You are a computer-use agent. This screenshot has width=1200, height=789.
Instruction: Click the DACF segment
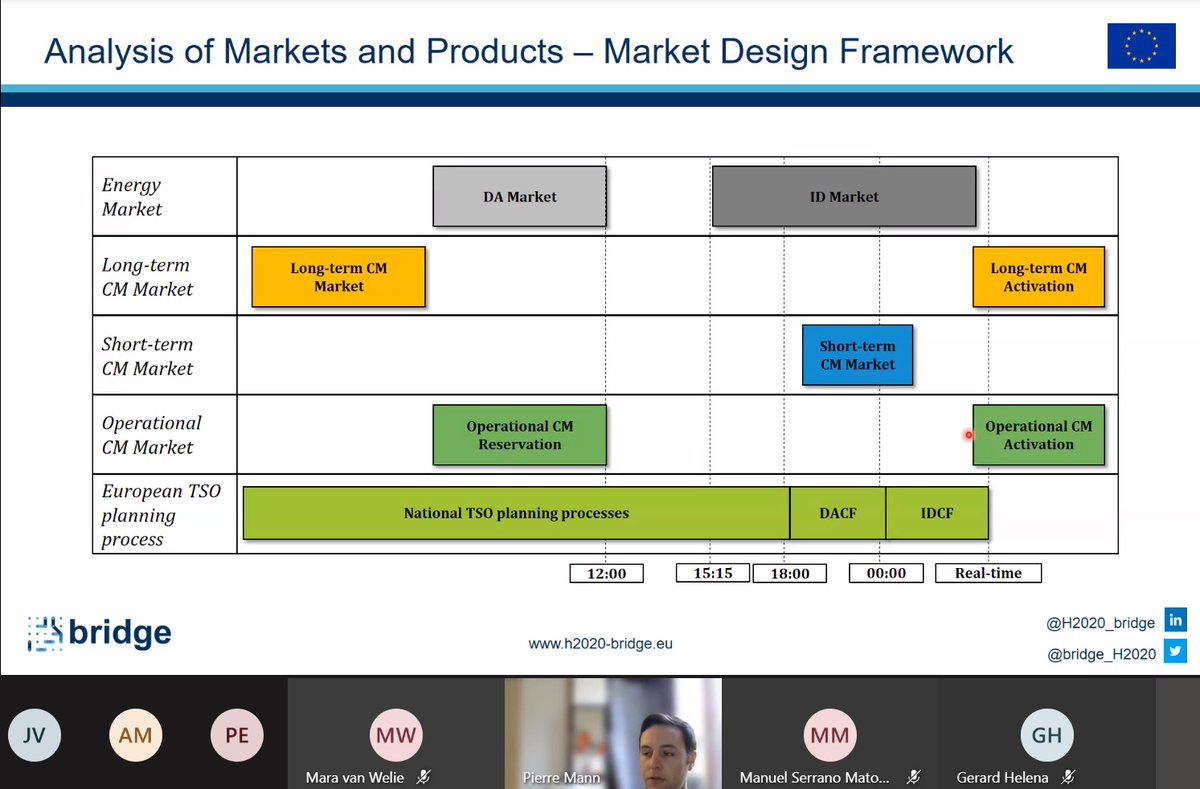pos(838,513)
